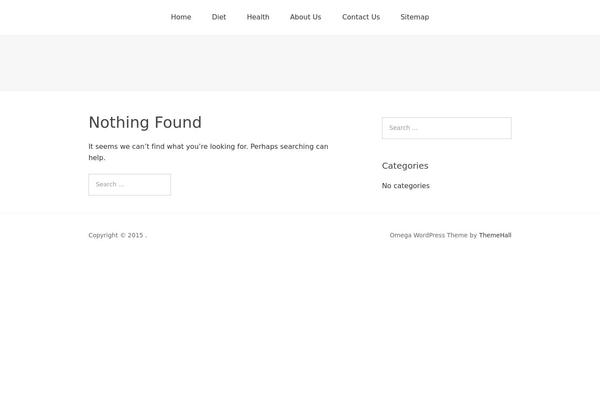Click the Nothing Found heading
Viewport: 600px width, 400px height.
(145, 123)
